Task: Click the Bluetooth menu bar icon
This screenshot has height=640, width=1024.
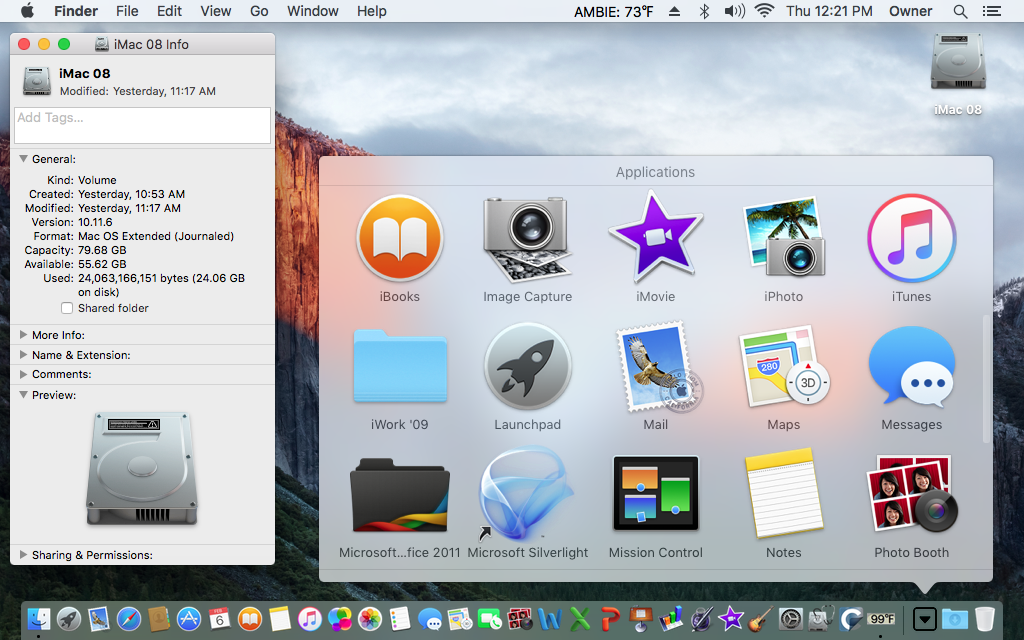Action: click(704, 11)
